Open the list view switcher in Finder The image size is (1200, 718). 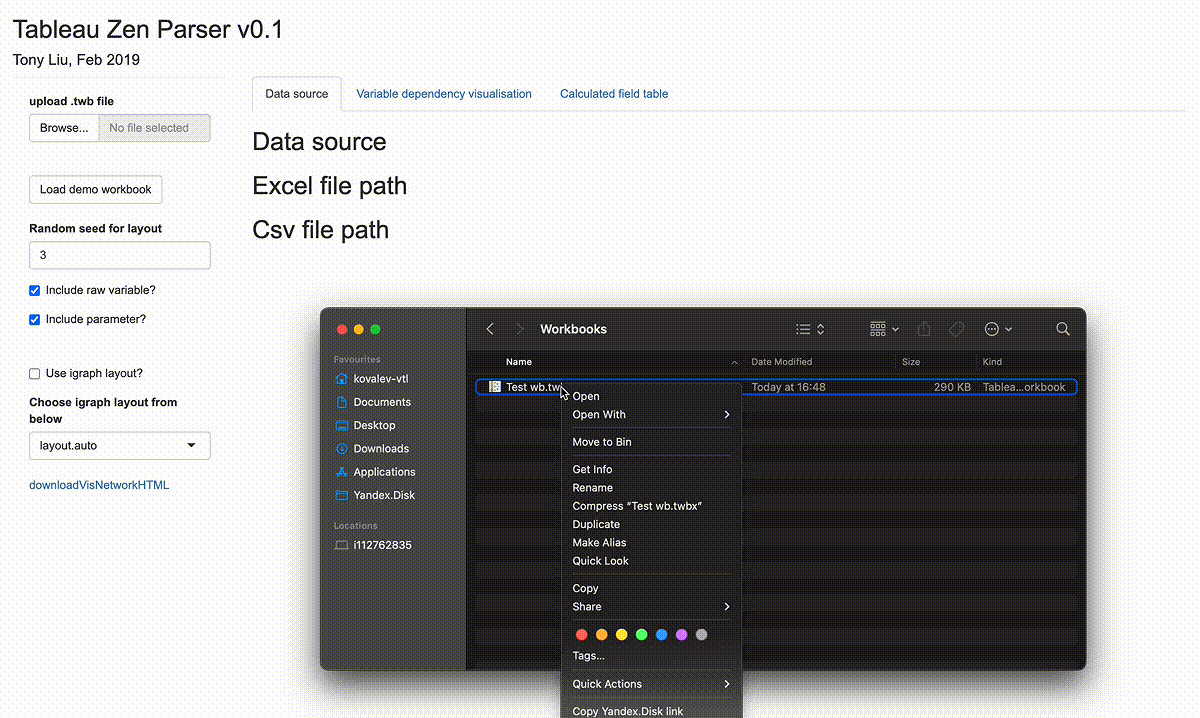click(810, 329)
